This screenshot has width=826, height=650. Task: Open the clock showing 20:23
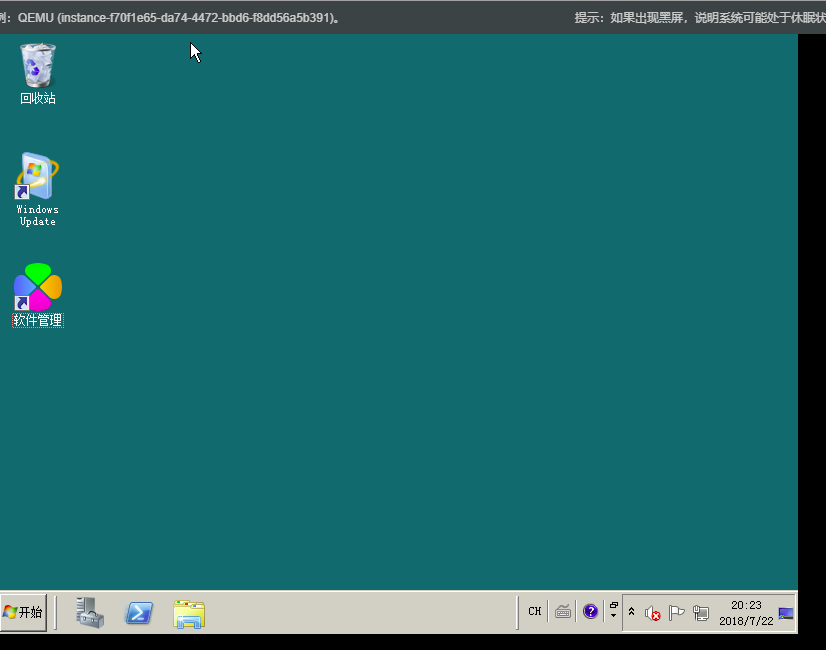tap(746, 612)
